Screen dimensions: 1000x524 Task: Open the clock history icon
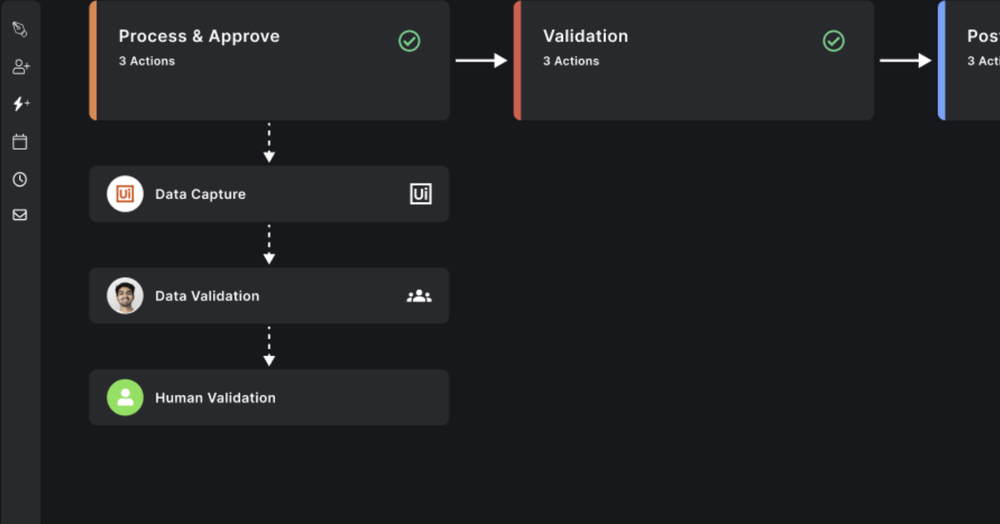tap(20, 179)
